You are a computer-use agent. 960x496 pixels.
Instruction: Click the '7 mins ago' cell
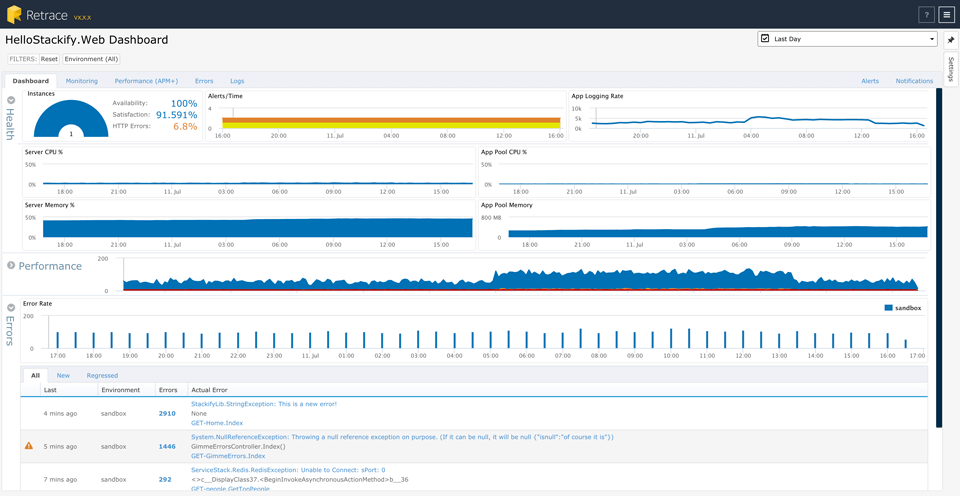(60, 479)
